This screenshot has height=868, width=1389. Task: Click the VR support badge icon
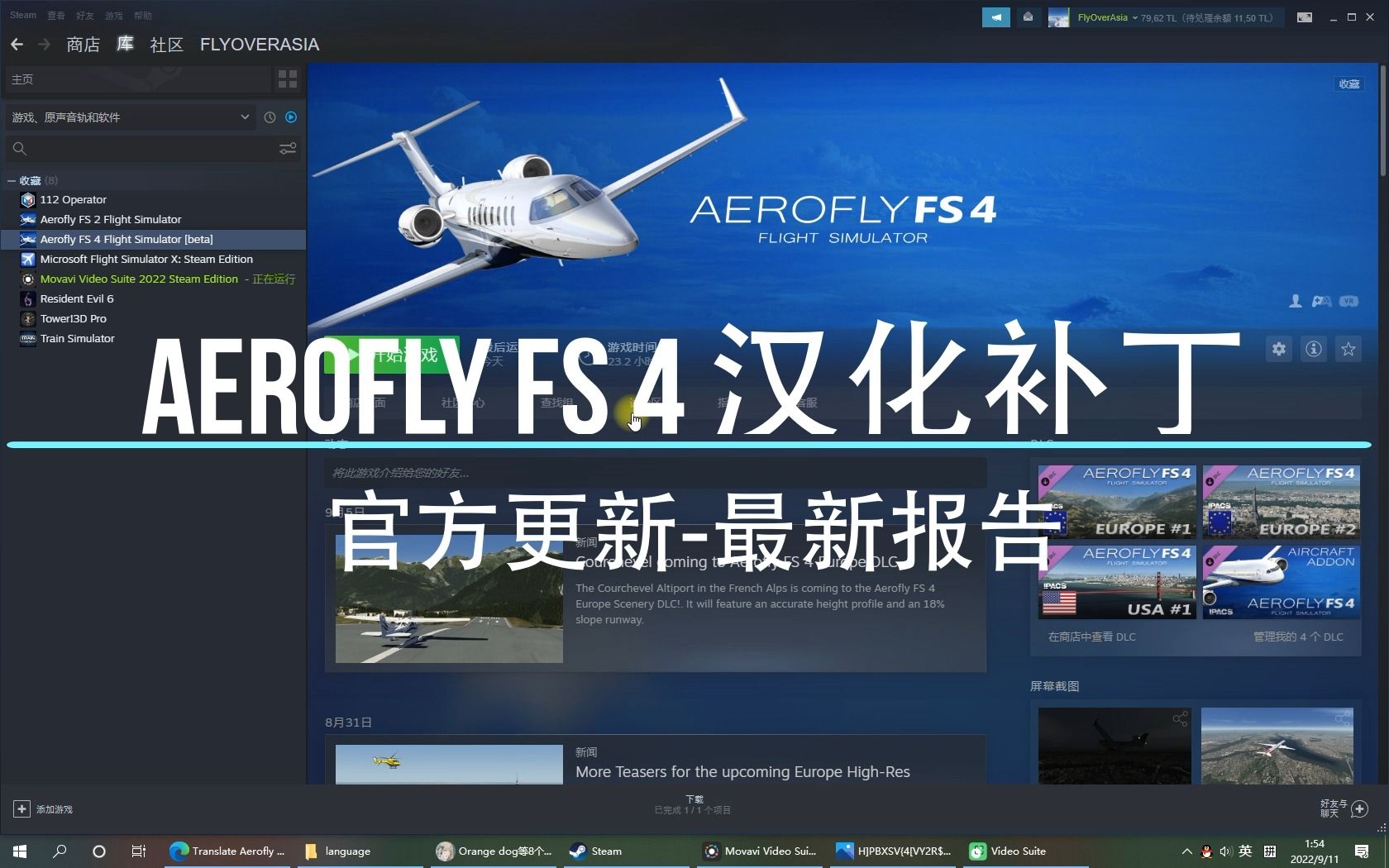[1349, 302]
